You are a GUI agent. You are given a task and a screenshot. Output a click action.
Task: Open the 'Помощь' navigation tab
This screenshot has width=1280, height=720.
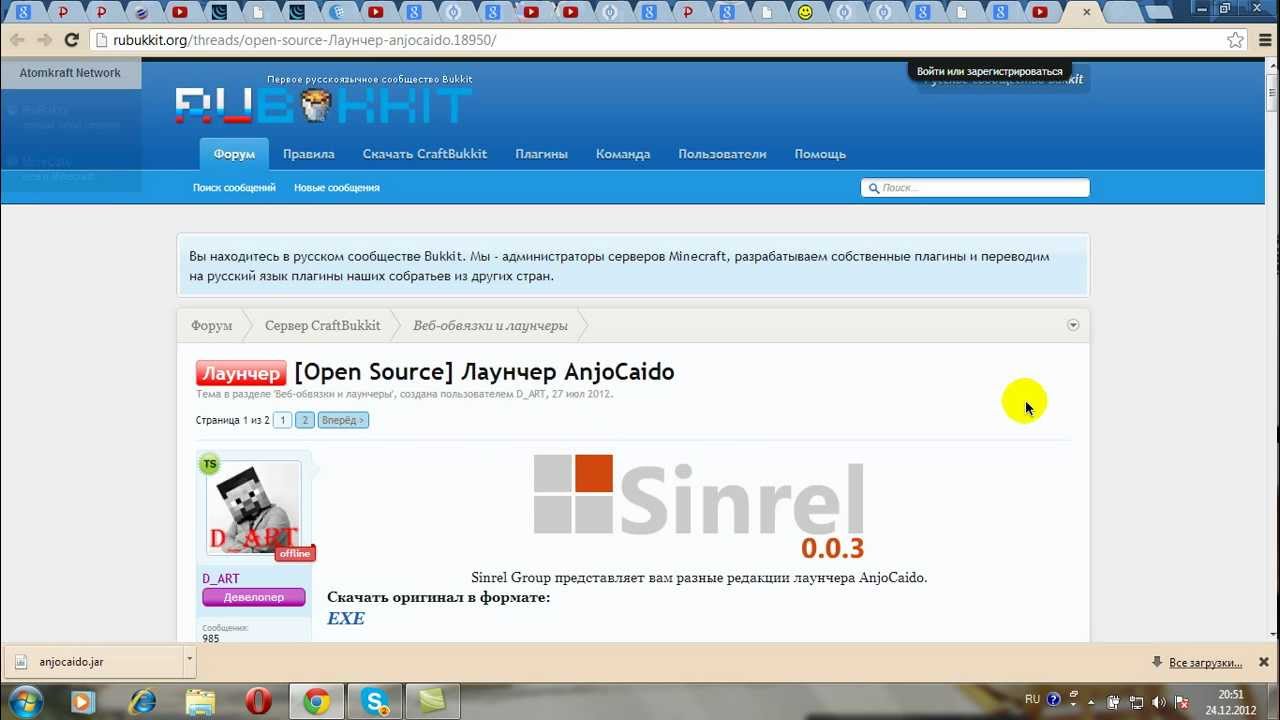(x=820, y=154)
